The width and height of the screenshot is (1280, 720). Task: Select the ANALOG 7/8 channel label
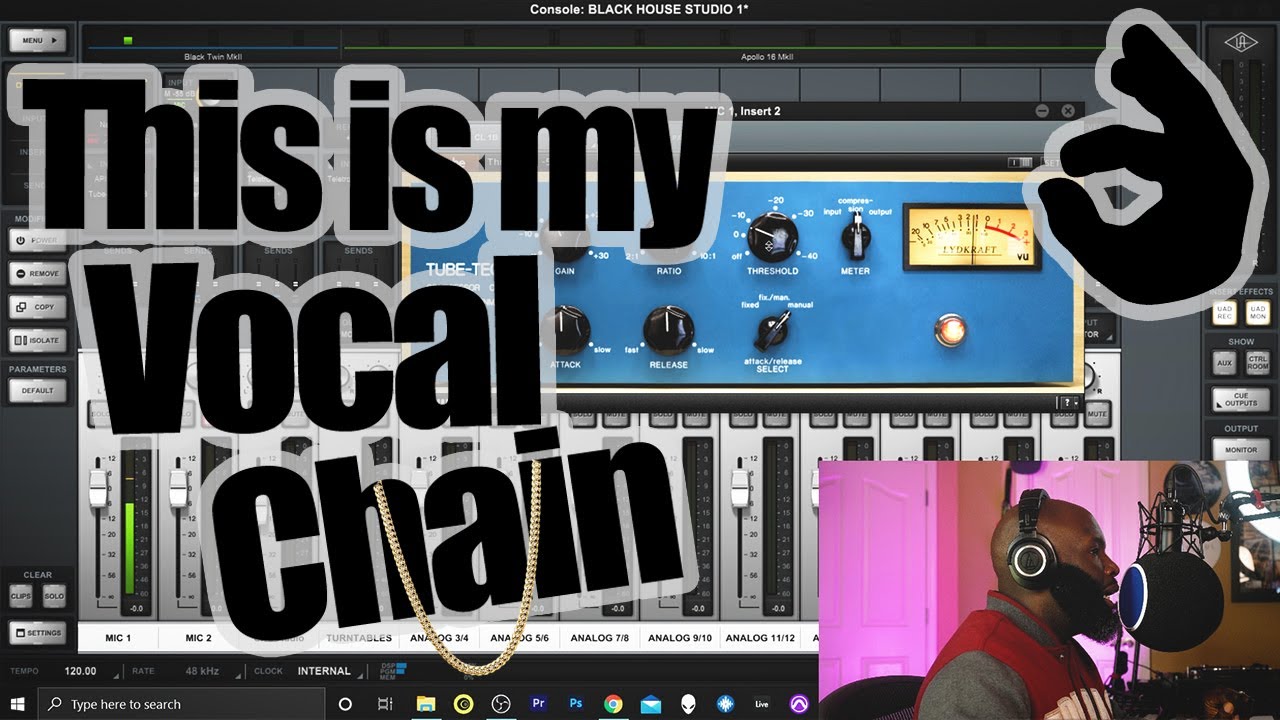[x=599, y=637]
